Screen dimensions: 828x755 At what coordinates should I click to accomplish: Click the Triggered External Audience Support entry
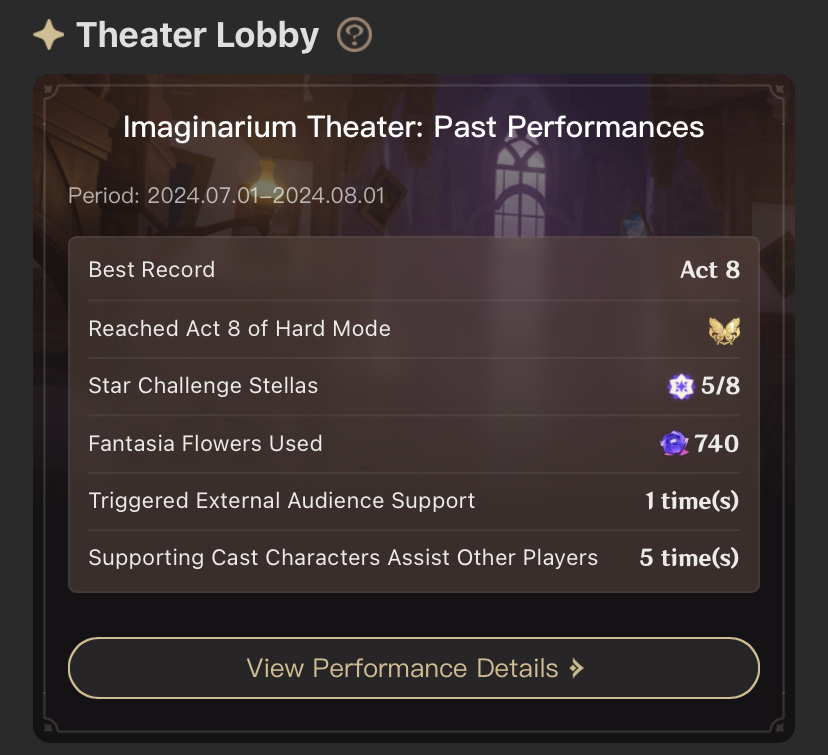pyautogui.click(x=413, y=501)
